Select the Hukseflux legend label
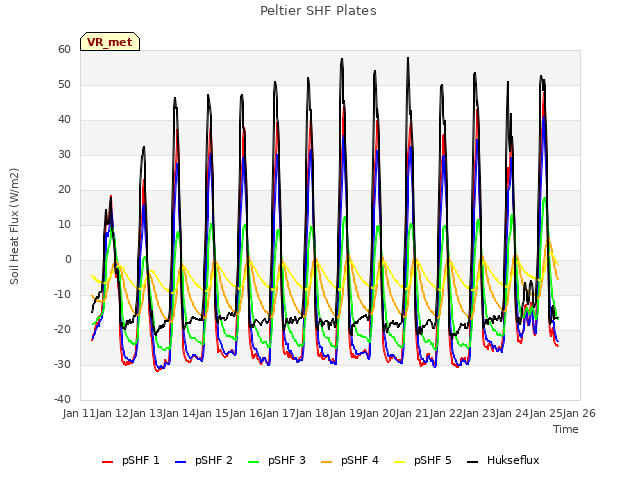 tap(513, 460)
